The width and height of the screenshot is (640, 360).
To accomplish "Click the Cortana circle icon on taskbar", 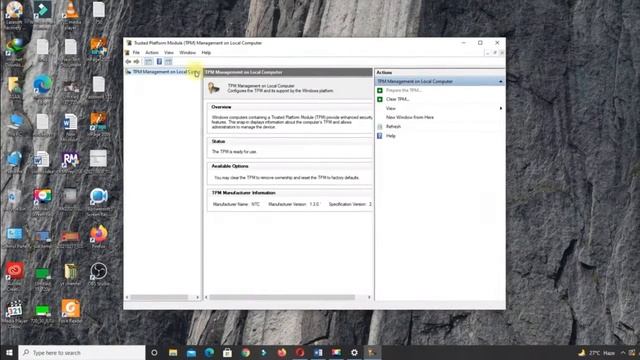I will click(x=154, y=353).
